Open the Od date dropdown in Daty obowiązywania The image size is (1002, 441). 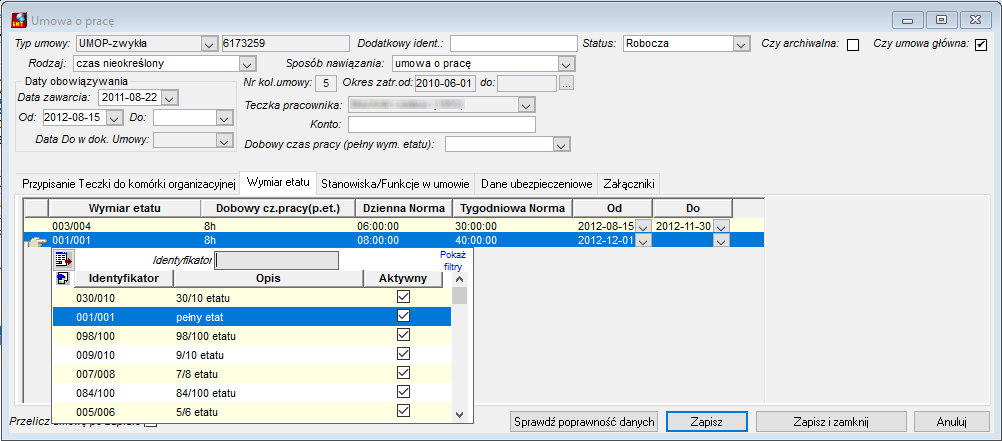(114, 118)
